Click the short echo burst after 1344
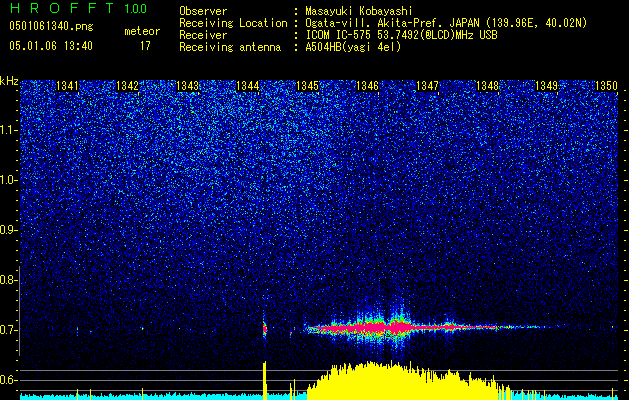The width and height of the screenshot is (629, 400). [x=265, y=329]
